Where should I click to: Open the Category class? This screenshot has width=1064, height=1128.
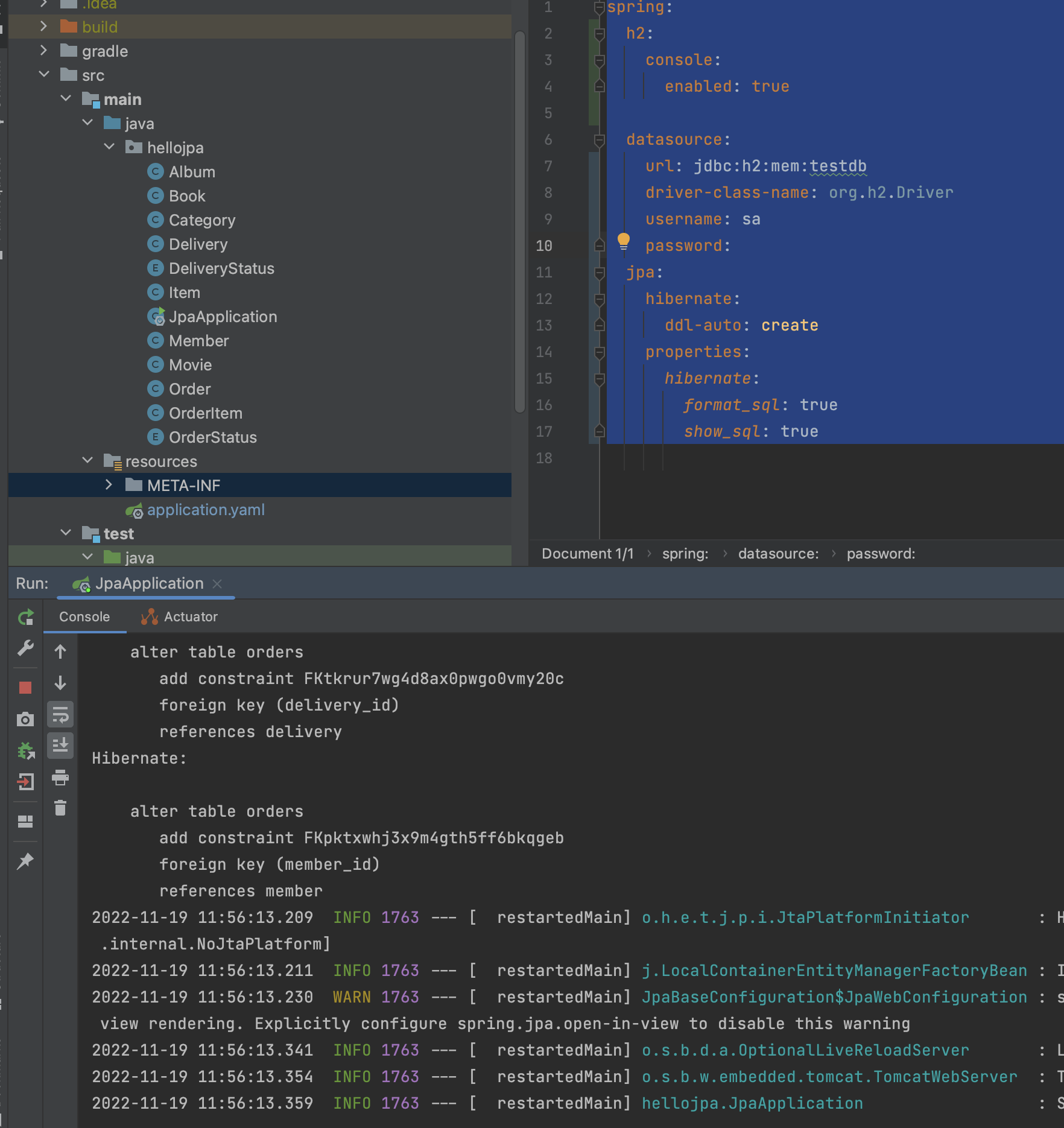pos(202,220)
